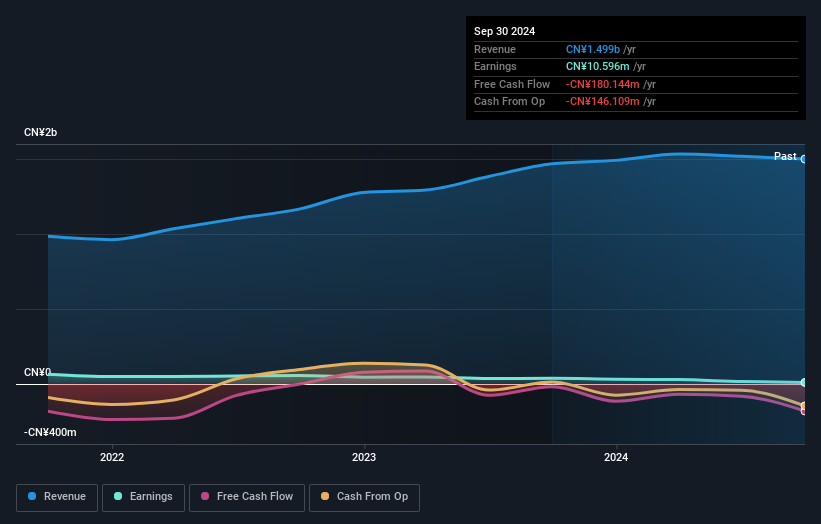Select the CN¥1.499b revenue value

(593, 49)
